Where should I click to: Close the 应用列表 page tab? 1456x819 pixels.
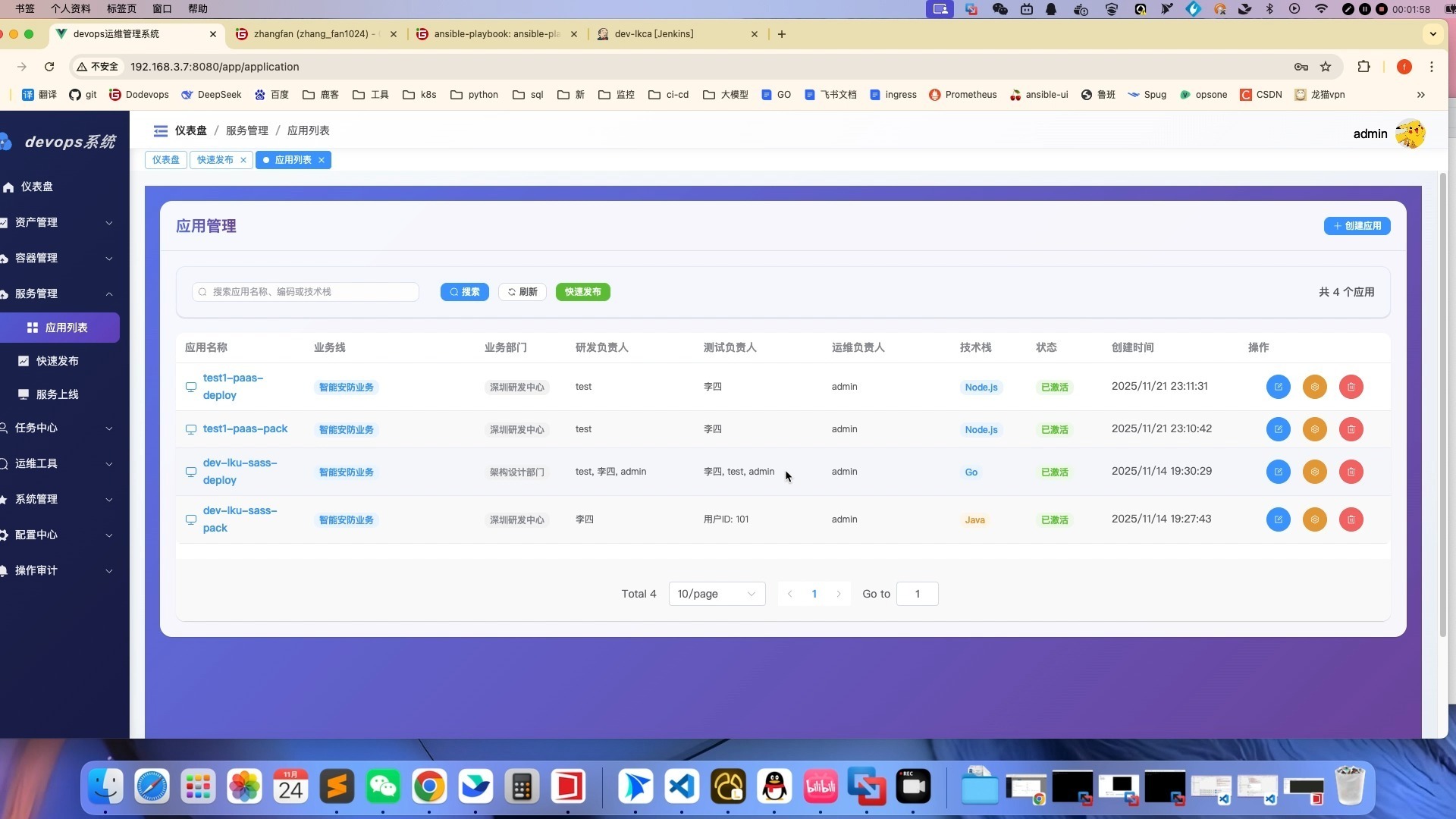[x=322, y=160]
